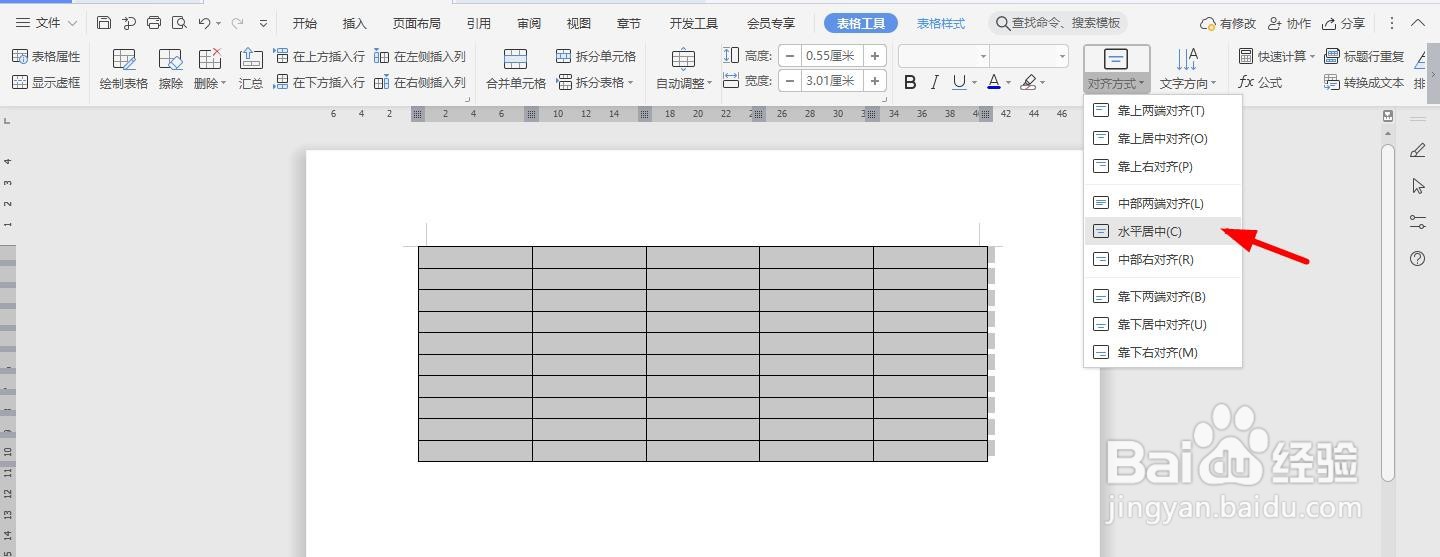1440x557 pixels.
Task: Click Convert to Text (转换成文本)
Action: coord(1364,83)
